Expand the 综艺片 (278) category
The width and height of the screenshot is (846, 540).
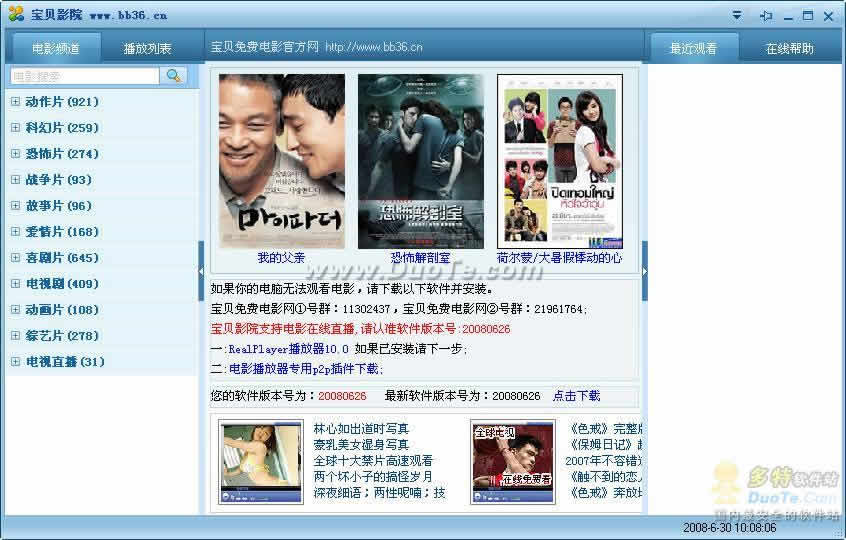15,336
